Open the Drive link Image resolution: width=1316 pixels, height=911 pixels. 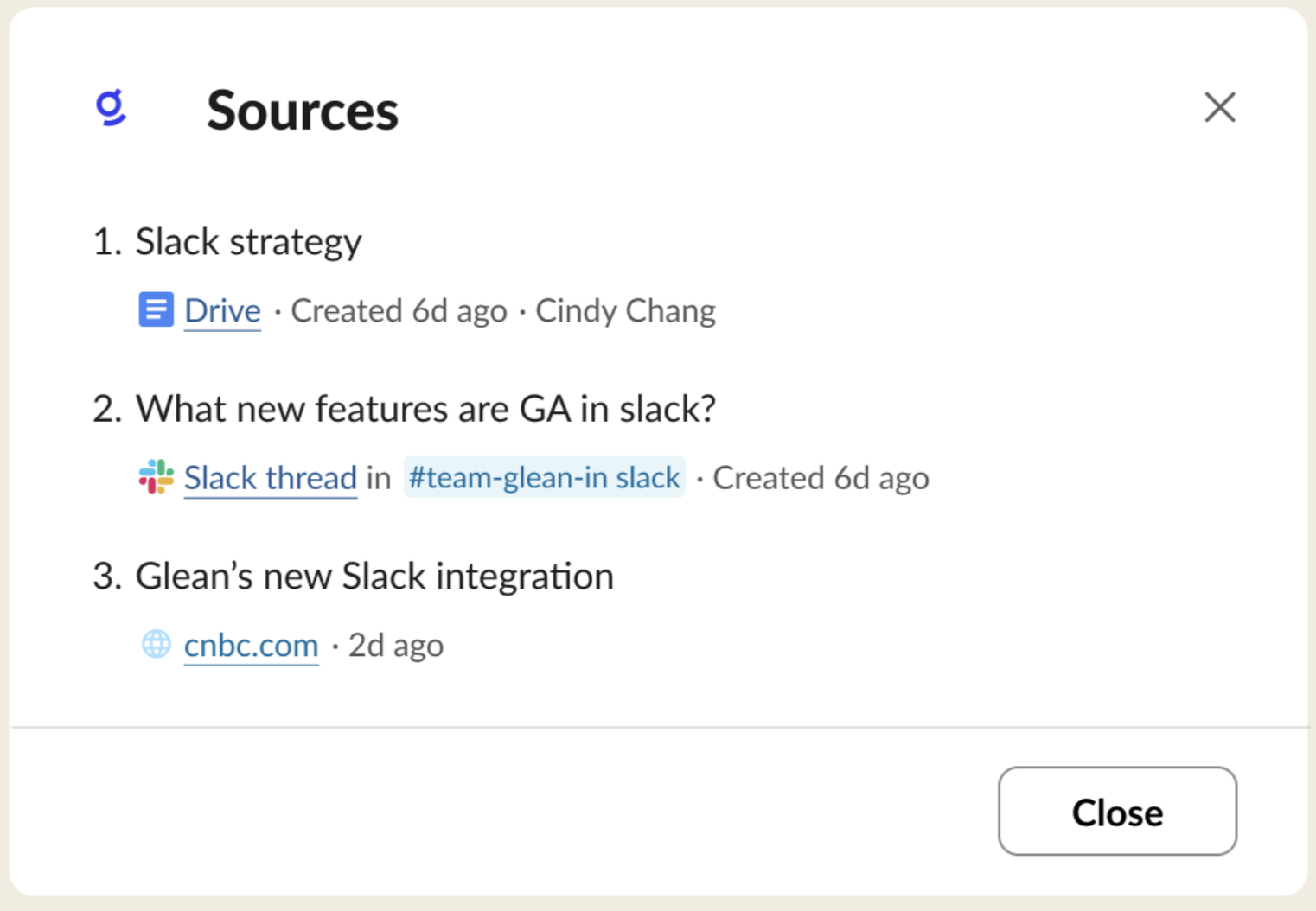pyautogui.click(x=222, y=310)
